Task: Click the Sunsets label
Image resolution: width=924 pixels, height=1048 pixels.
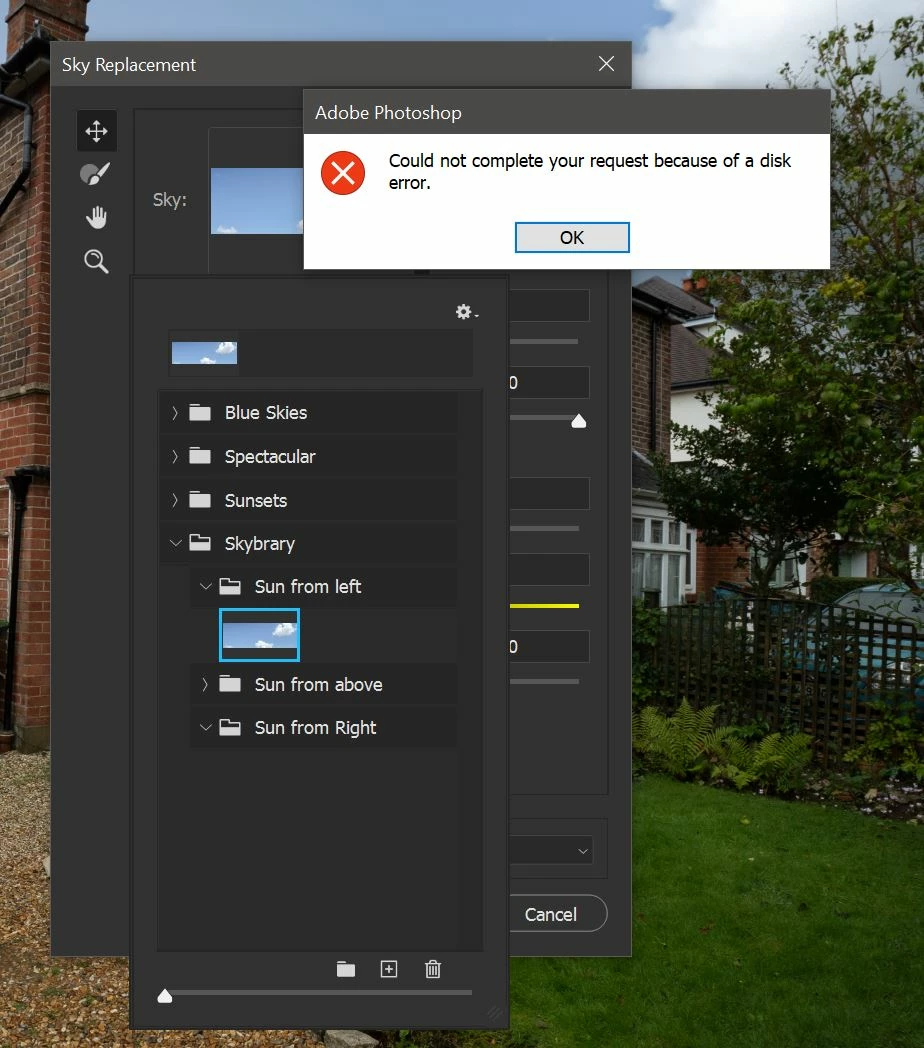Action: pos(256,501)
